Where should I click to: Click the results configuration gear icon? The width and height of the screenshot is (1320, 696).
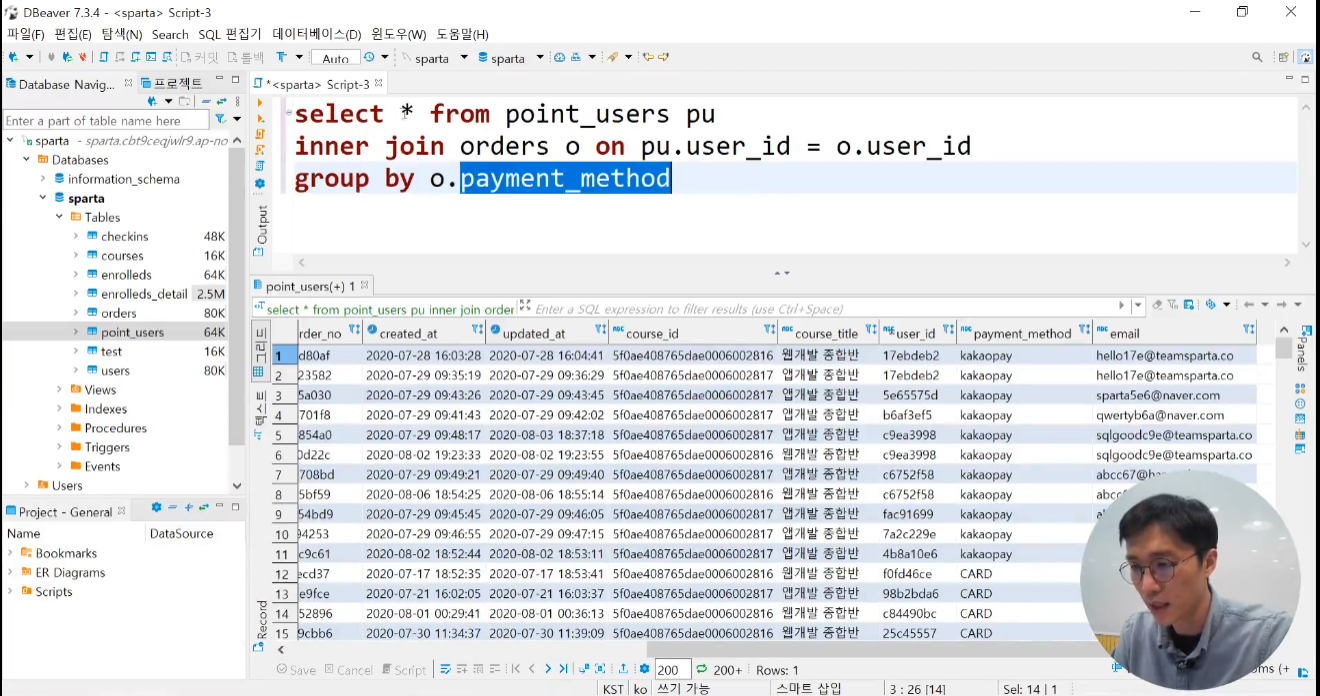645,669
